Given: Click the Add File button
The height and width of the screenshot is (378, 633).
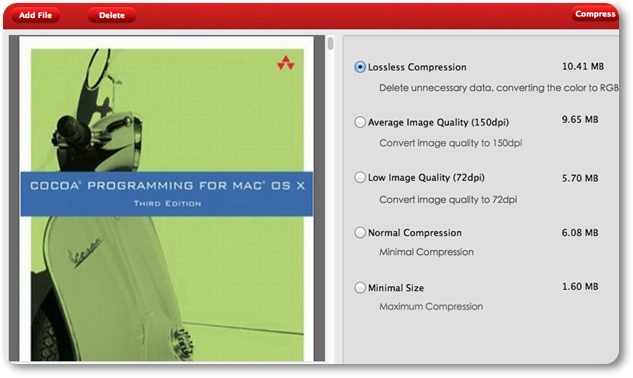Looking at the screenshot, I should coord(35,15).
